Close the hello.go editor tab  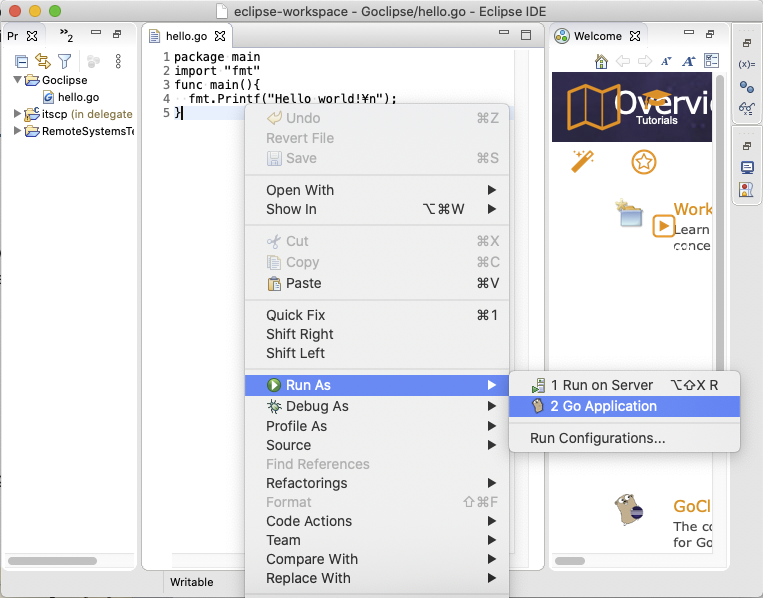tap(221, 36)
